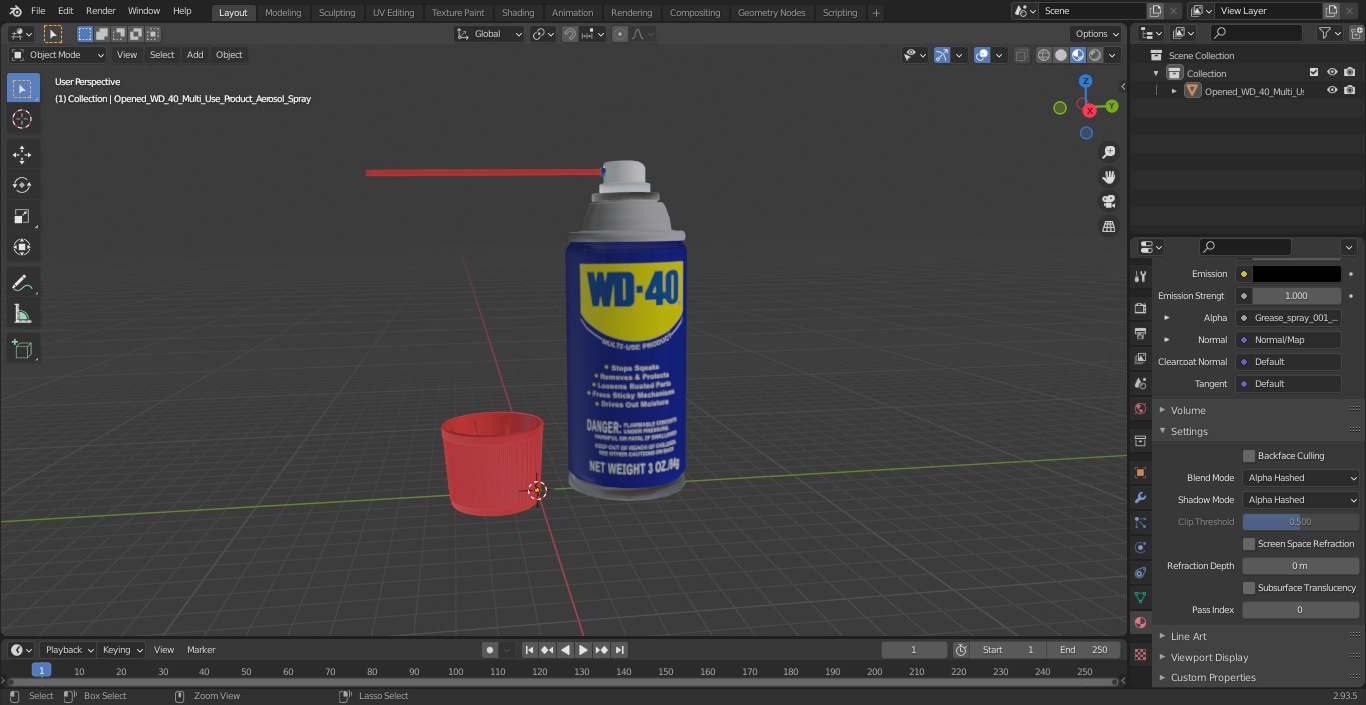Toggle snapping magnet icon
Image resolution: width=1366 pixels, height=705 pixels.
click(570, 34)
